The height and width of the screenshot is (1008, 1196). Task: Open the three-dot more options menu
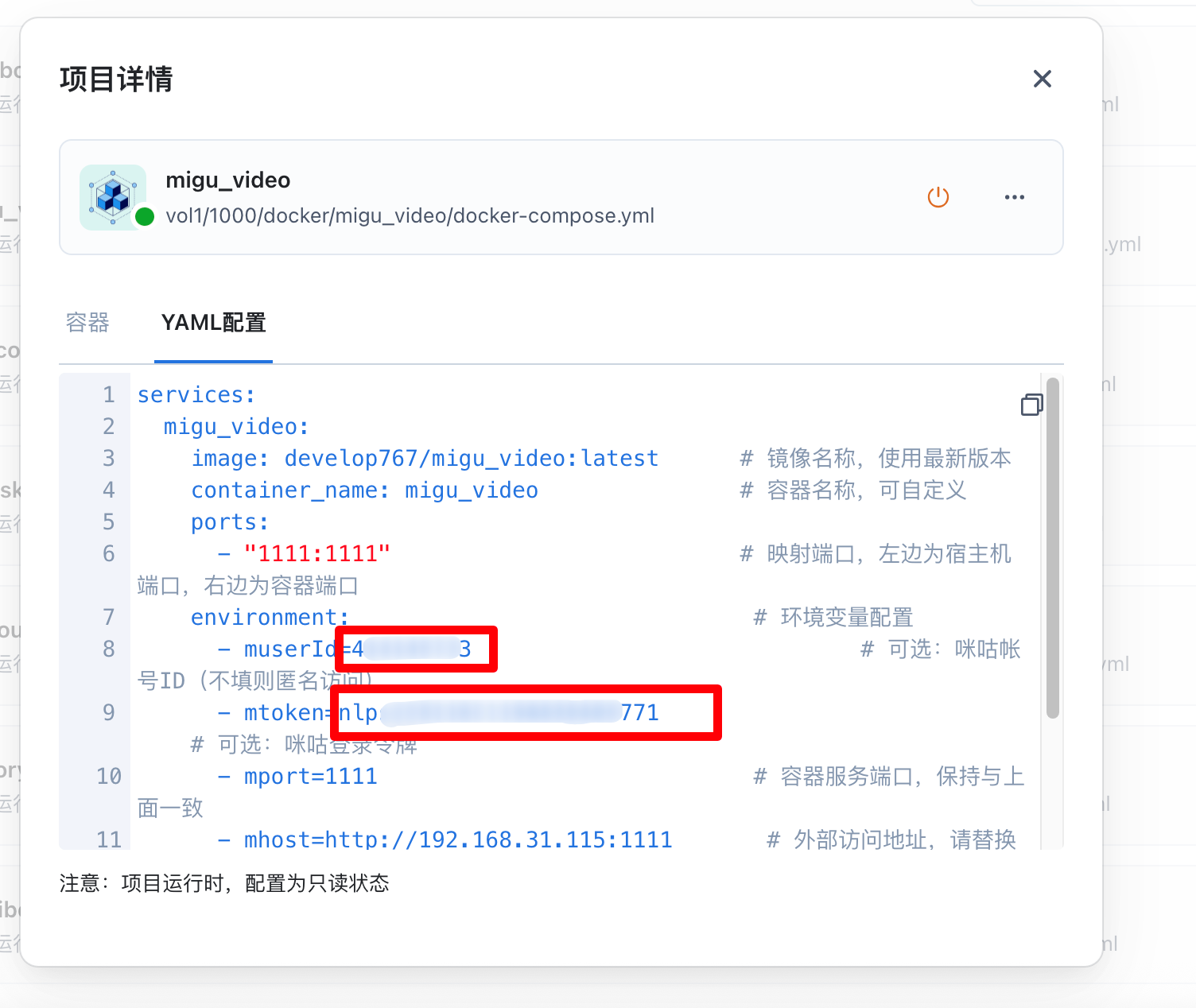click(1014, 197)
